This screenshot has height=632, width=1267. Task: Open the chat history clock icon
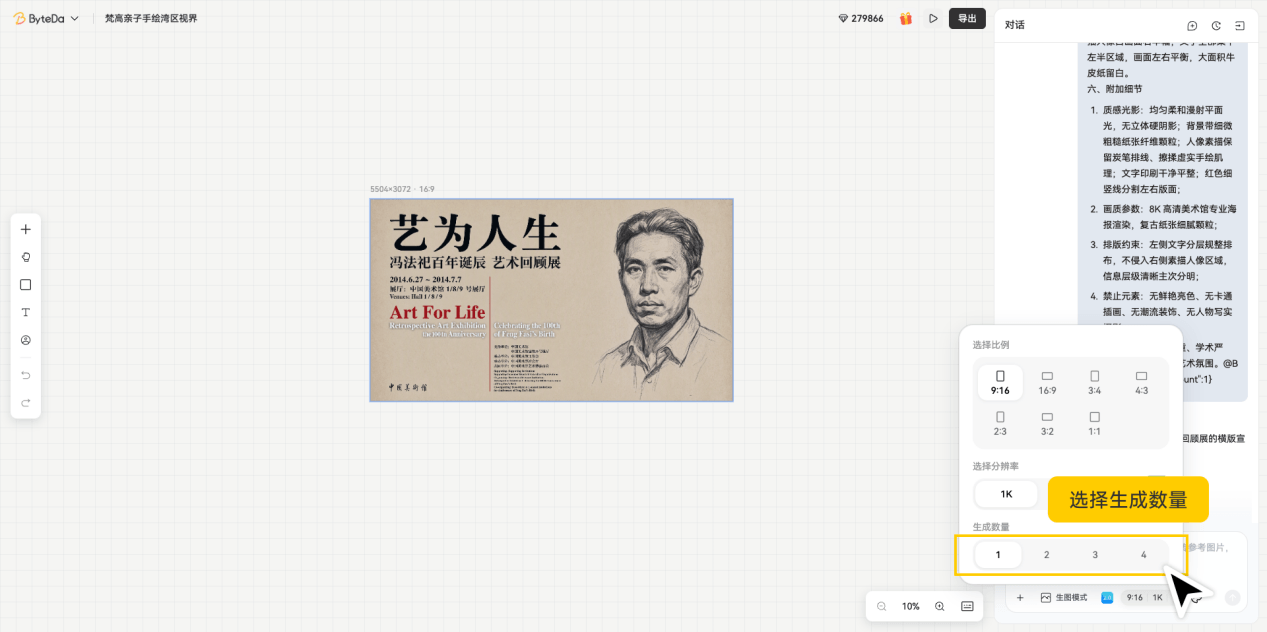coord(1216,26)
